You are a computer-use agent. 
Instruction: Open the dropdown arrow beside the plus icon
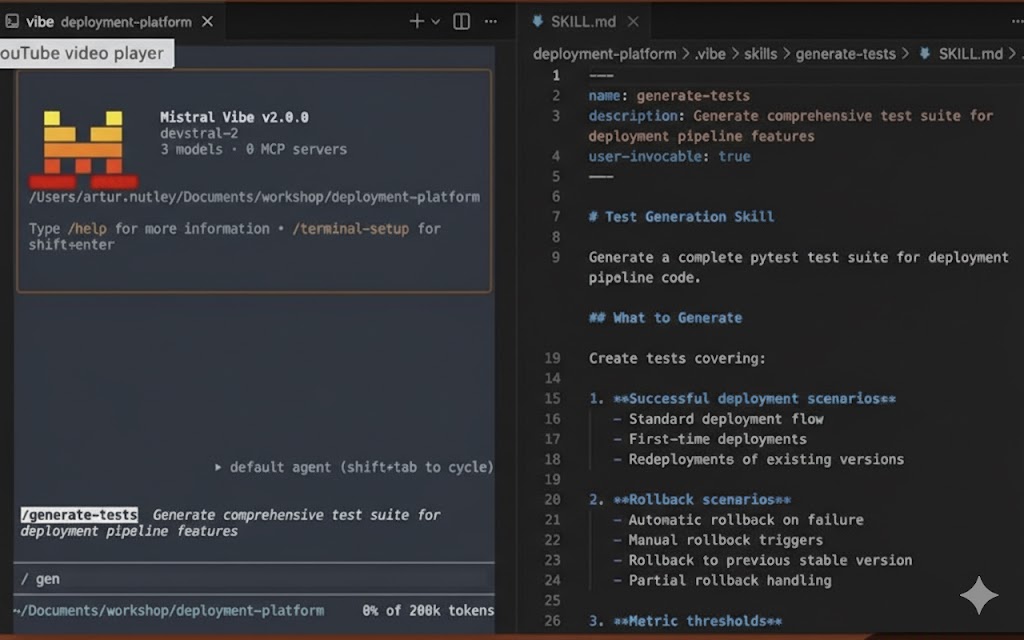coord(436,21)
